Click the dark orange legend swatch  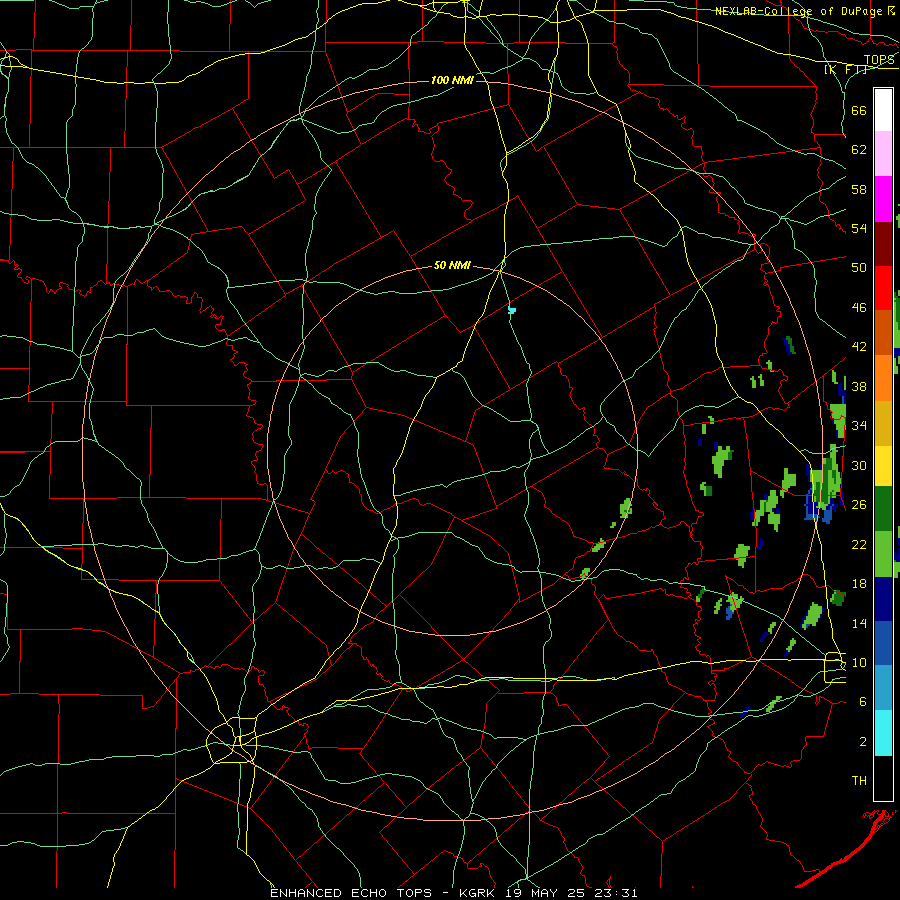click(x=883, y=333)
